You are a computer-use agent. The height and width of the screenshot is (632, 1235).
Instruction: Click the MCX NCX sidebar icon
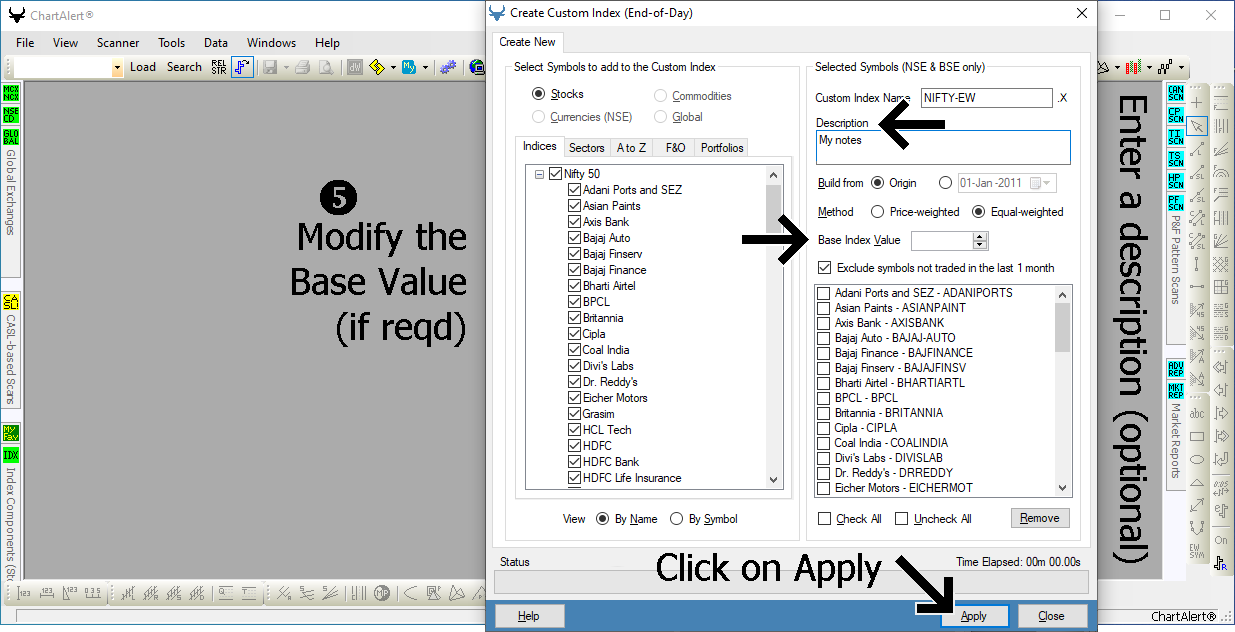pos(11,93)
